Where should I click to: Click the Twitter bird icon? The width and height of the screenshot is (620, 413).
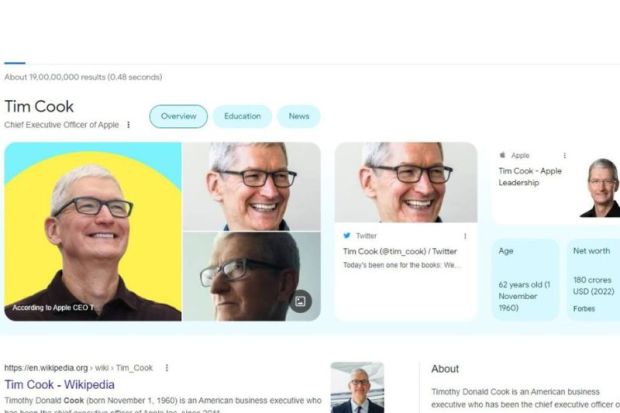tap(347, 235)
